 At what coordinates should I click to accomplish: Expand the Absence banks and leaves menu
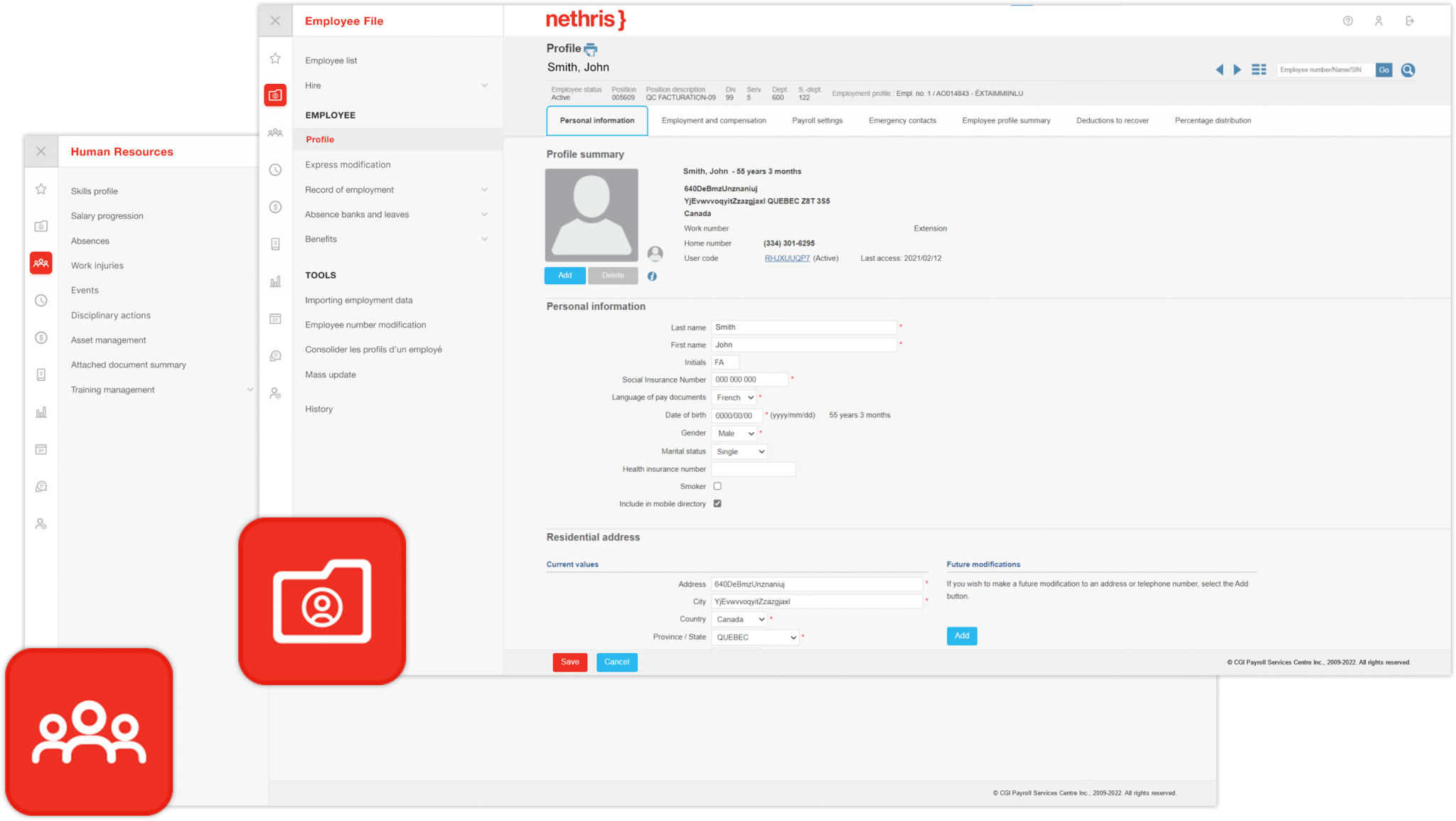coord(484,215)
